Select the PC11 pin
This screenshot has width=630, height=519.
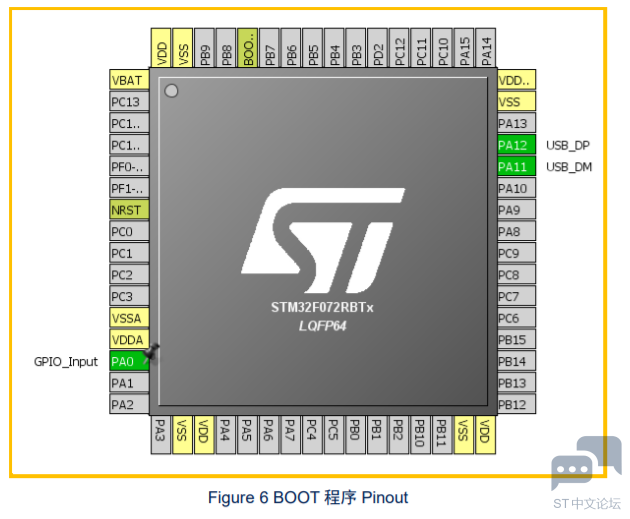(x=421, y=48)
